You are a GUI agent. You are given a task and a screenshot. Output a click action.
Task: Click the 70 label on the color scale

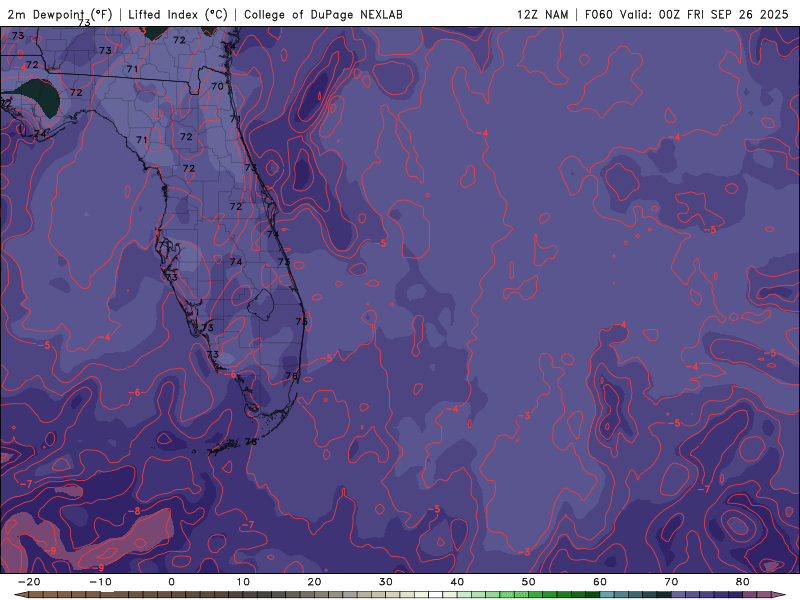671,582
